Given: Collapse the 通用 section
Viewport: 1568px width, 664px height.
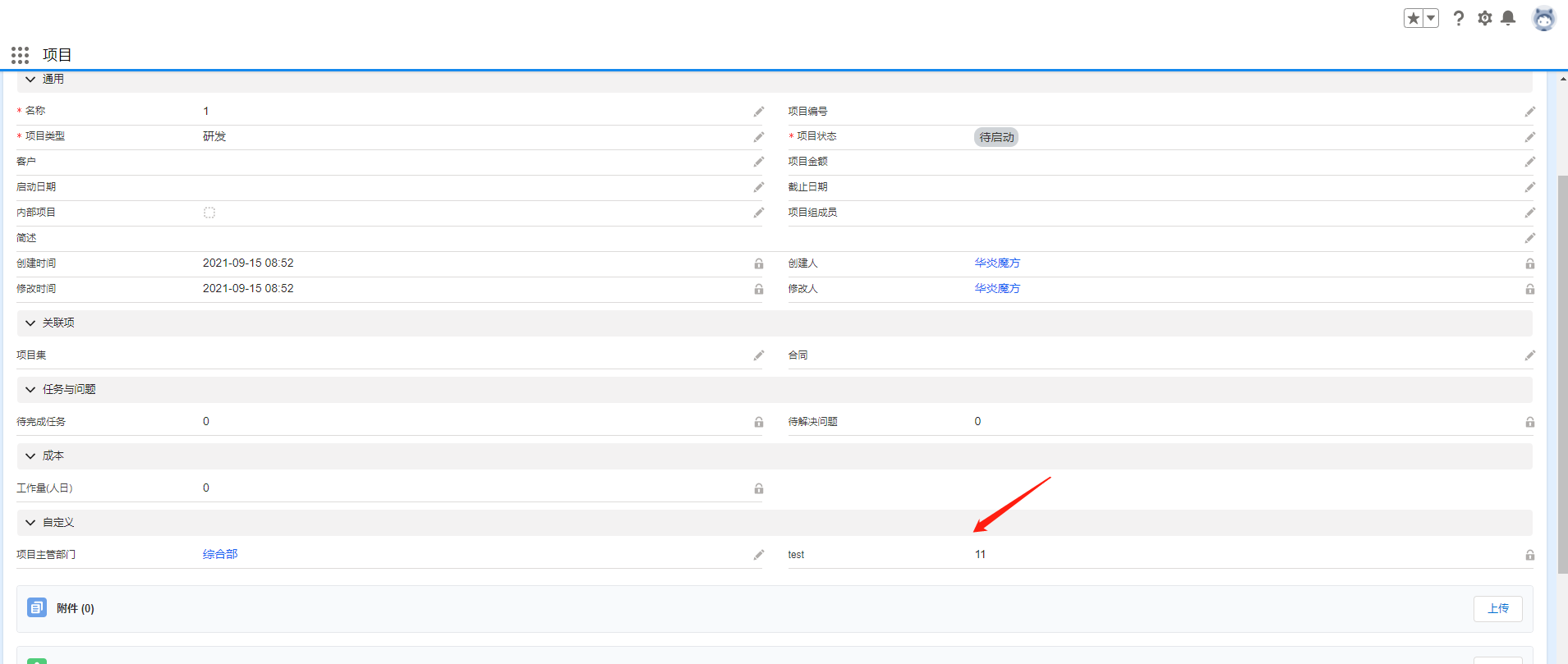Looking at the screenshot, I should click(x=30, y=80).
